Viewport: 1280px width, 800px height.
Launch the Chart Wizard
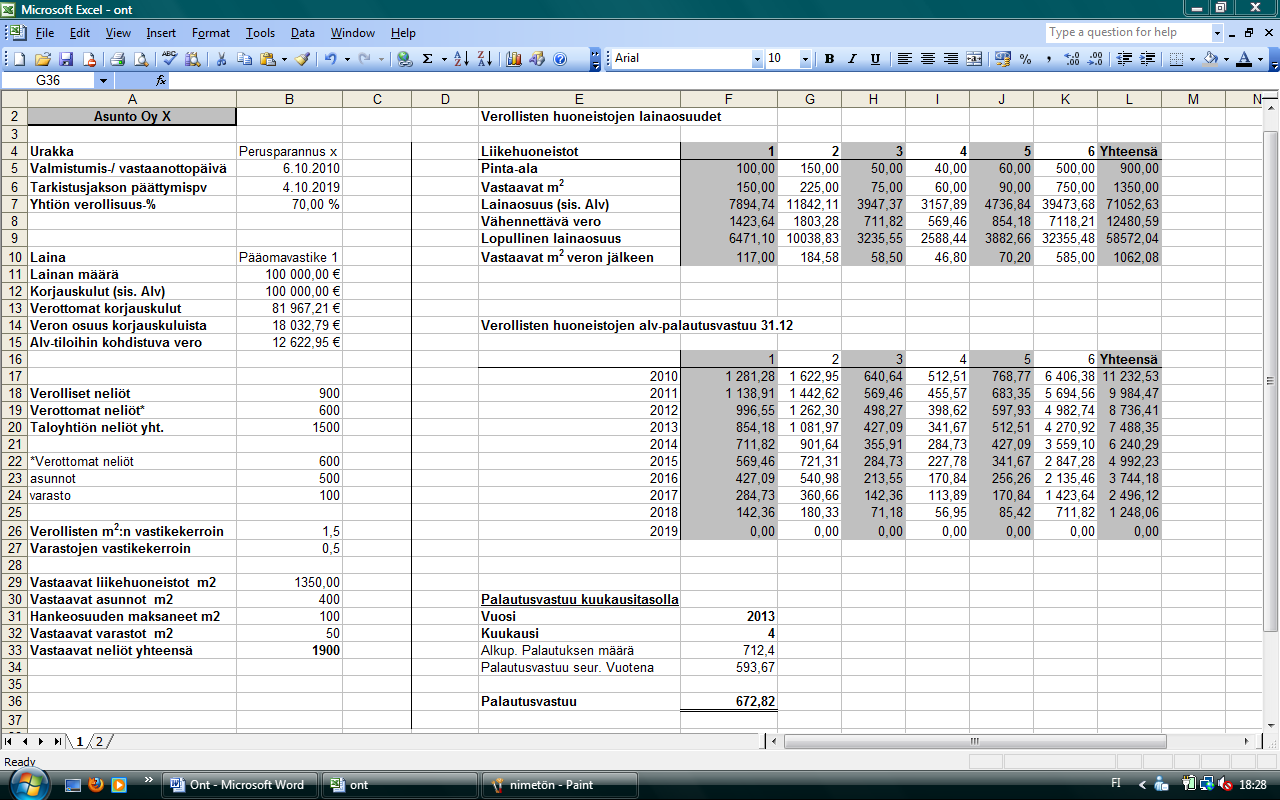click(514, 59)
